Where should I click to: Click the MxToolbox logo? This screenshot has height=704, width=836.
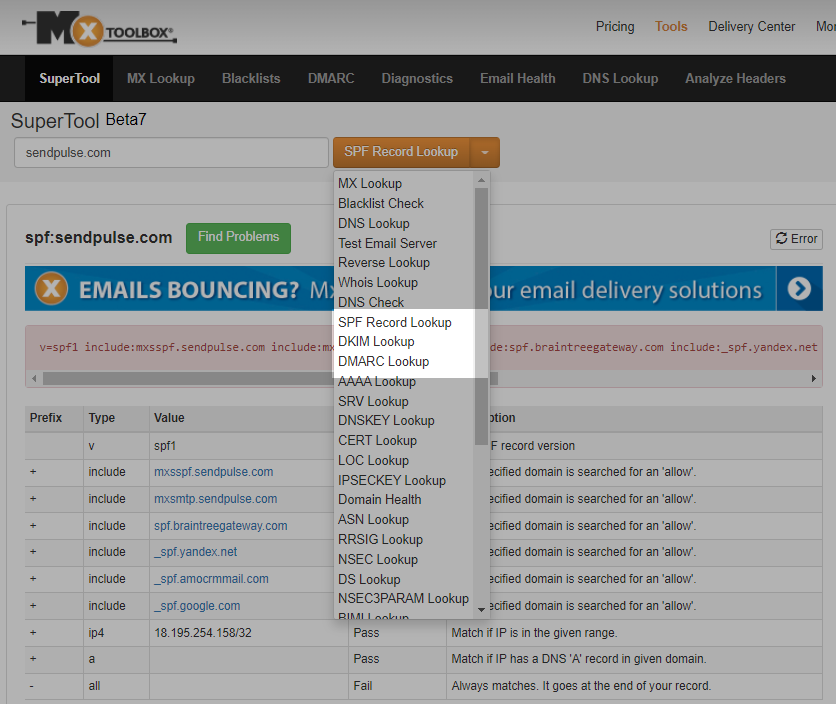pos(99,29)
